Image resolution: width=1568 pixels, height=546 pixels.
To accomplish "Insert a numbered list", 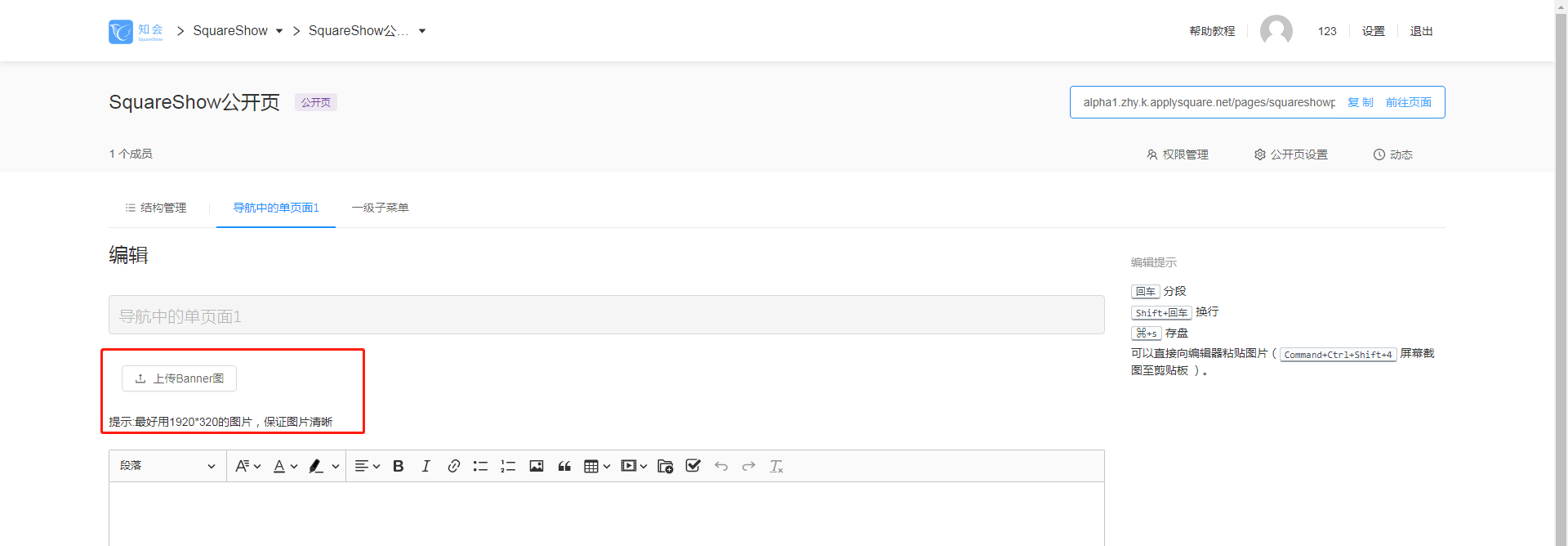I will pyautogui.click(x=508, y=466).
